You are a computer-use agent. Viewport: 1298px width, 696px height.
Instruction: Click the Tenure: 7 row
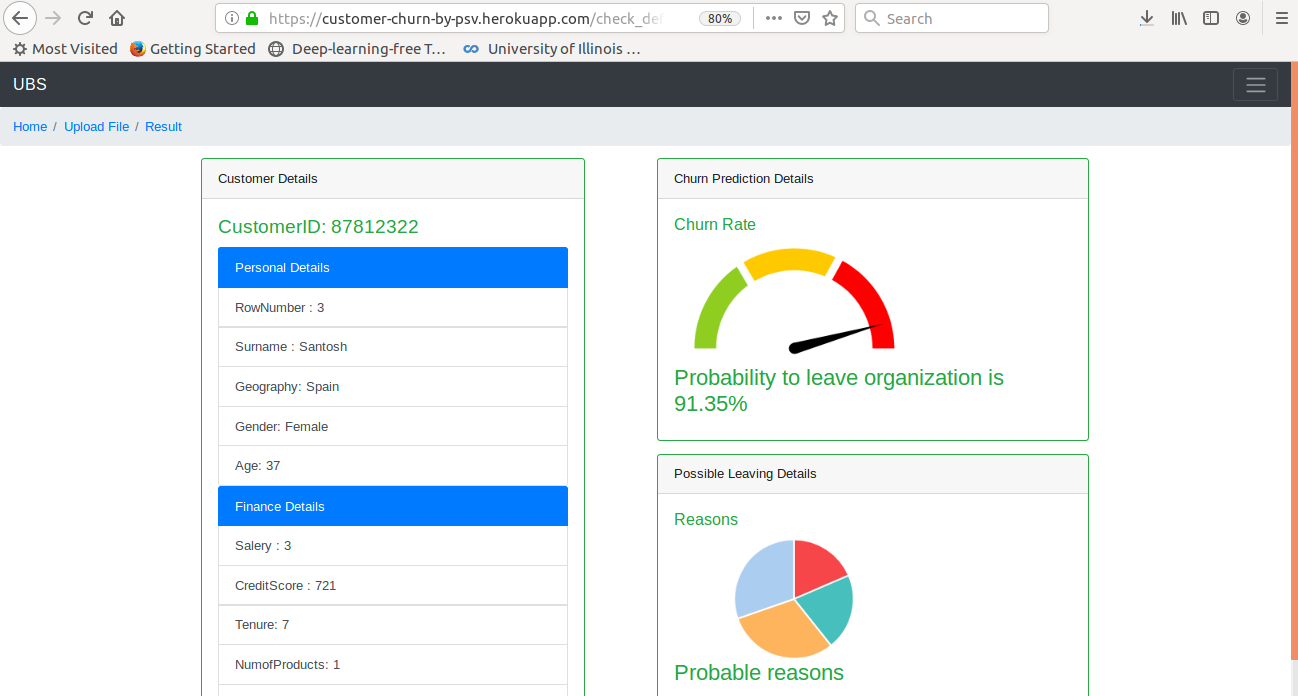coord(393,625)
